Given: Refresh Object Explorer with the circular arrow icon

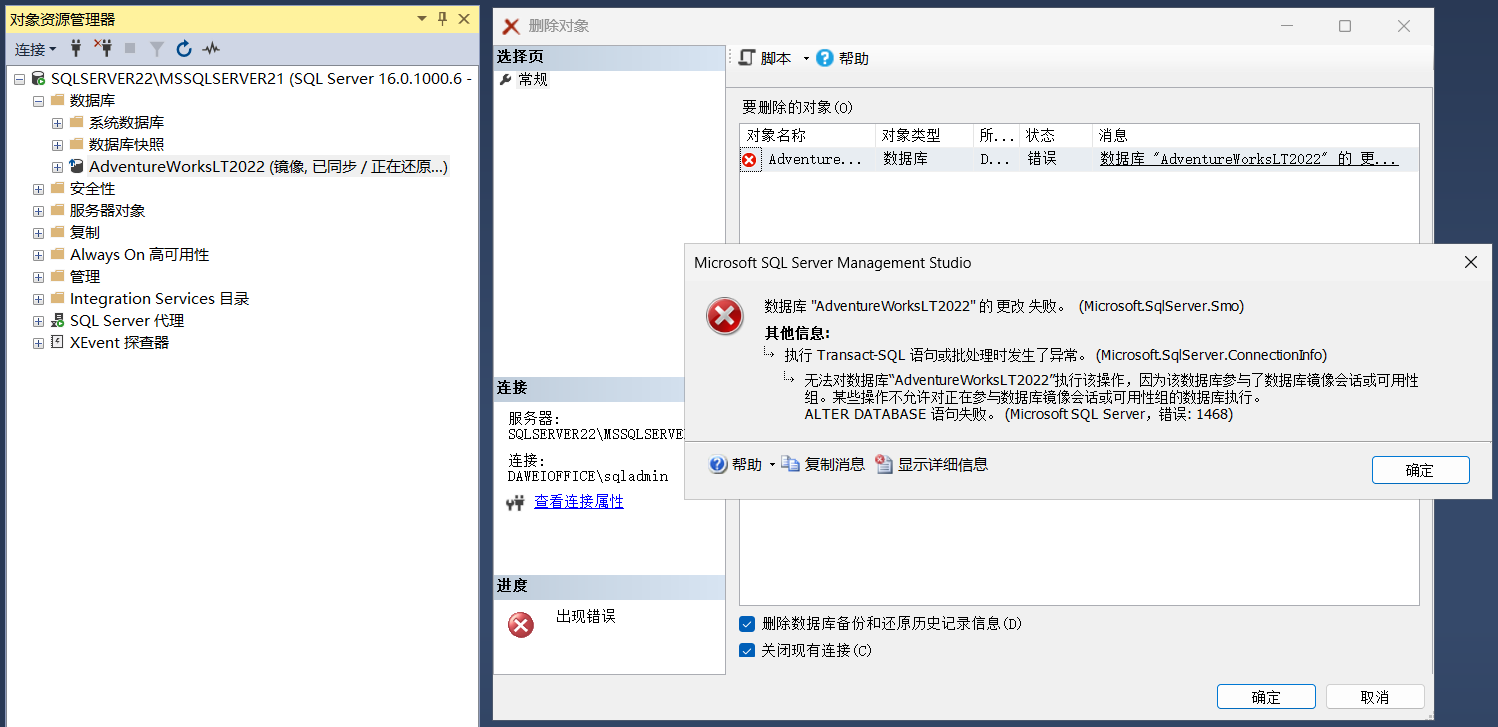Looking at the screenshot, I should pos(184,48).
